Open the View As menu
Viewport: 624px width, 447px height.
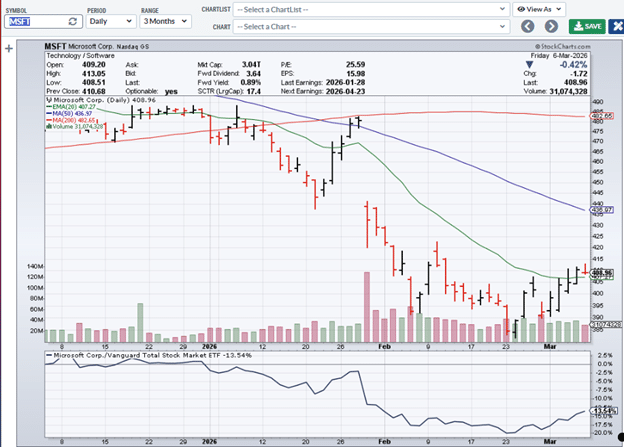539,9
